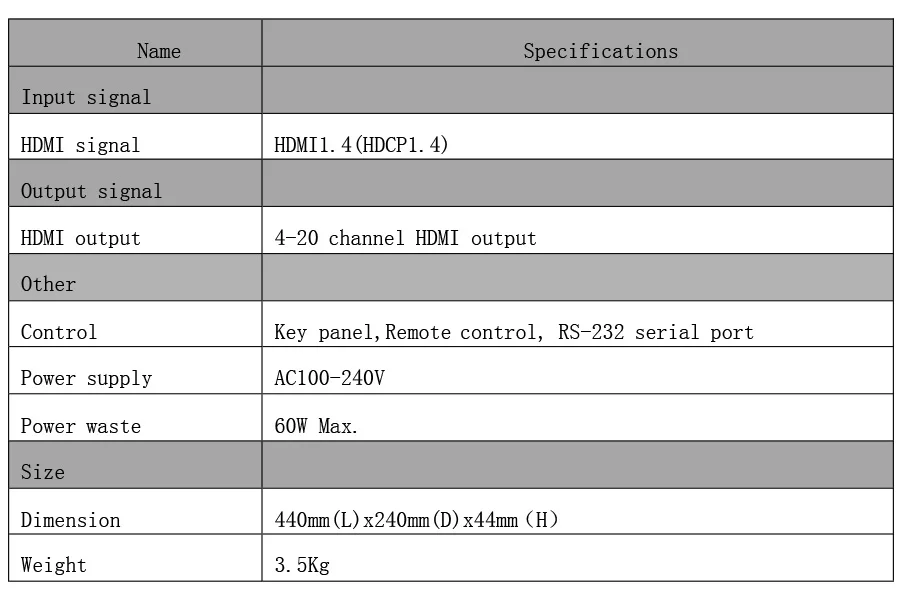This screenshot has height=600, width=900.
Task: Click the Key panel, Remote control text
Action: 408,332
